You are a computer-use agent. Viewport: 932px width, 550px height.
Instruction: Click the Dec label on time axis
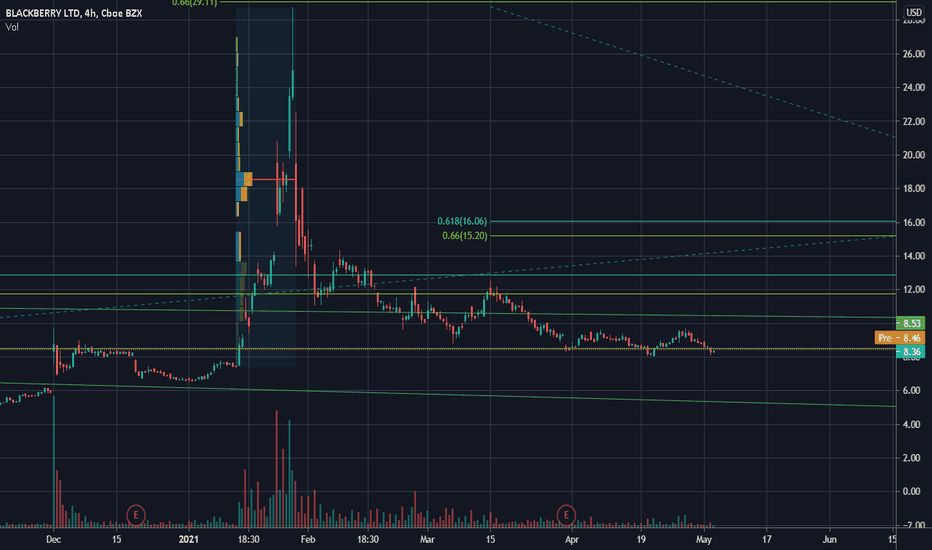point(53,540)
